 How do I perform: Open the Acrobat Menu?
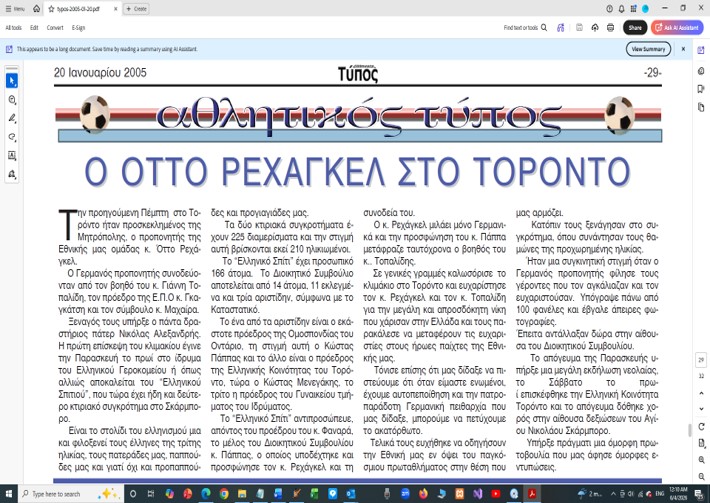14,9
